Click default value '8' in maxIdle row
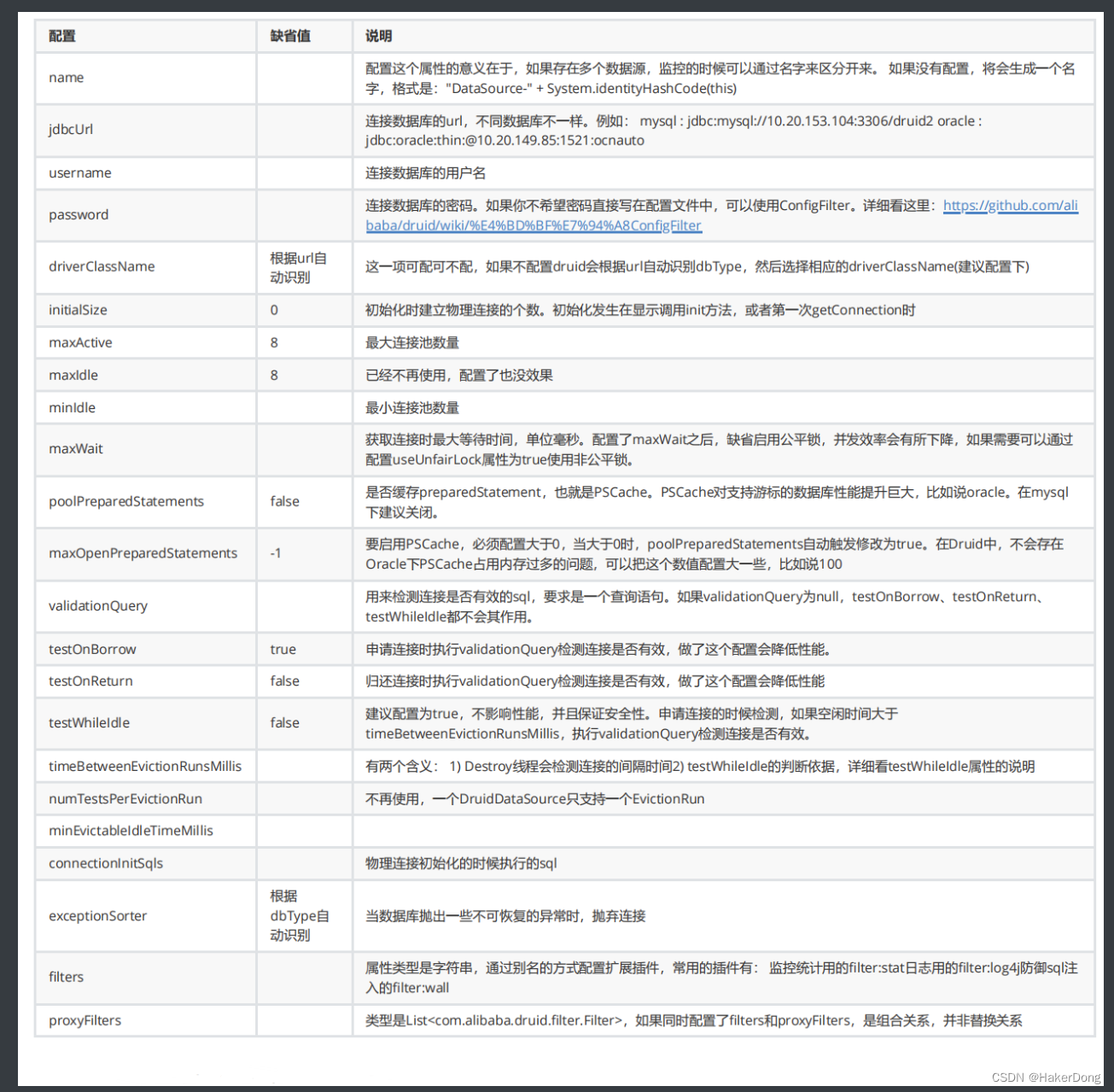1114x1092 pixels. [274, 375]
